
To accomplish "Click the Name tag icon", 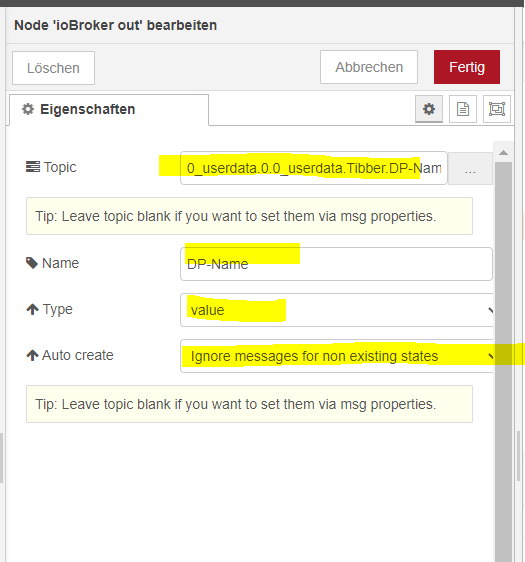I will [x=32, y=263].
